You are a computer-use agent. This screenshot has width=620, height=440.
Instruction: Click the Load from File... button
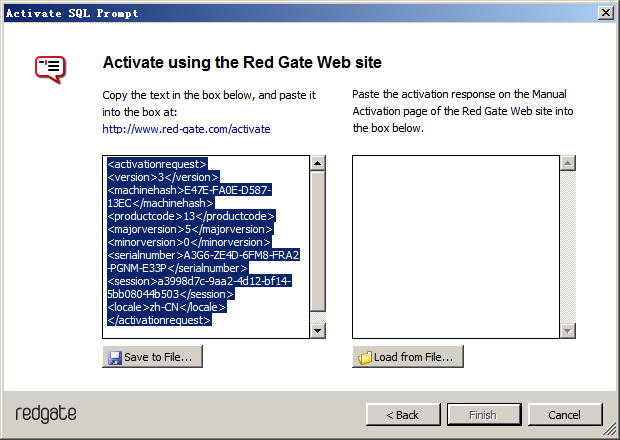coord(408,357)
